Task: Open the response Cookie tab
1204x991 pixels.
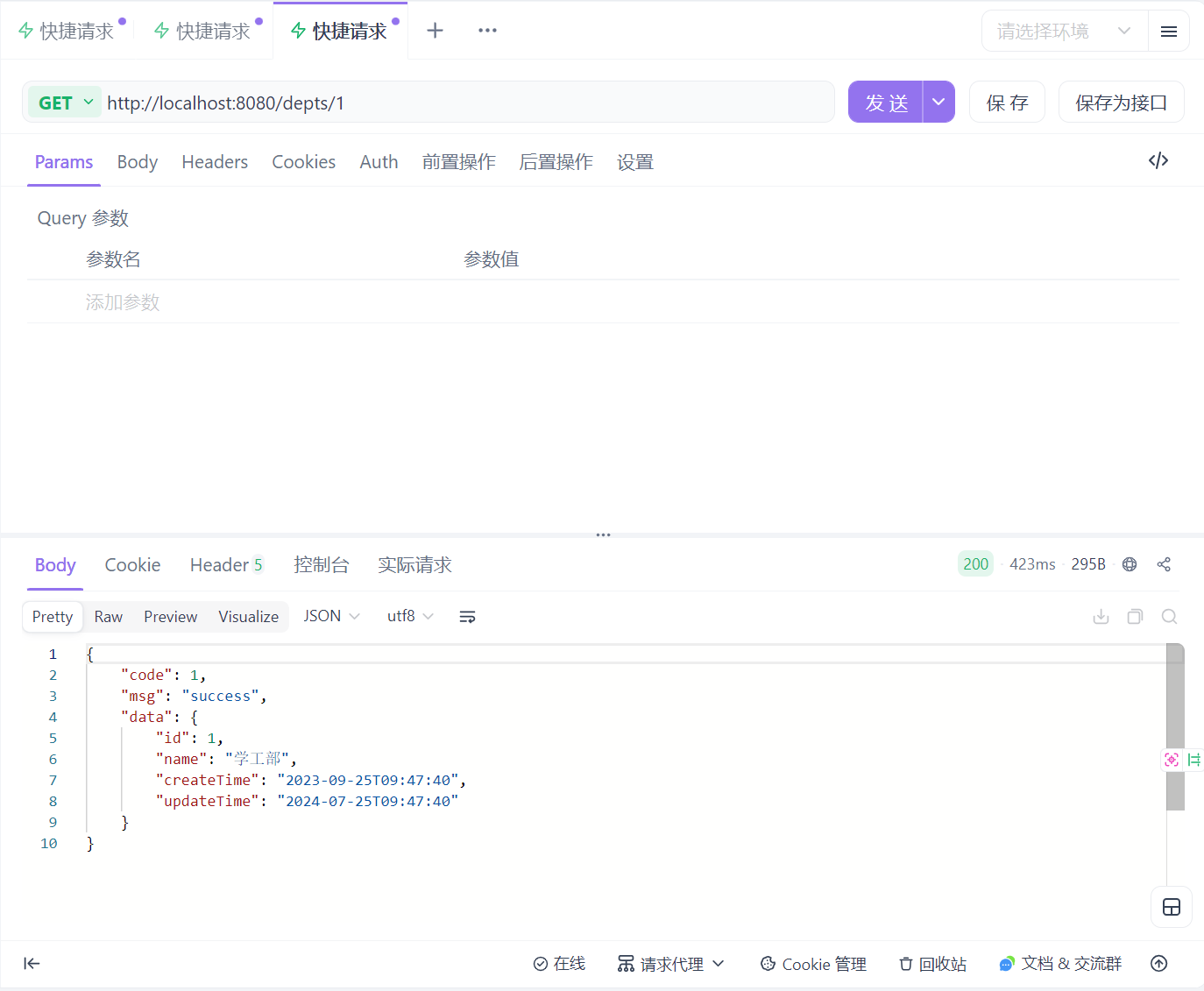Action: pyautogui.click(x=132, y=565)
